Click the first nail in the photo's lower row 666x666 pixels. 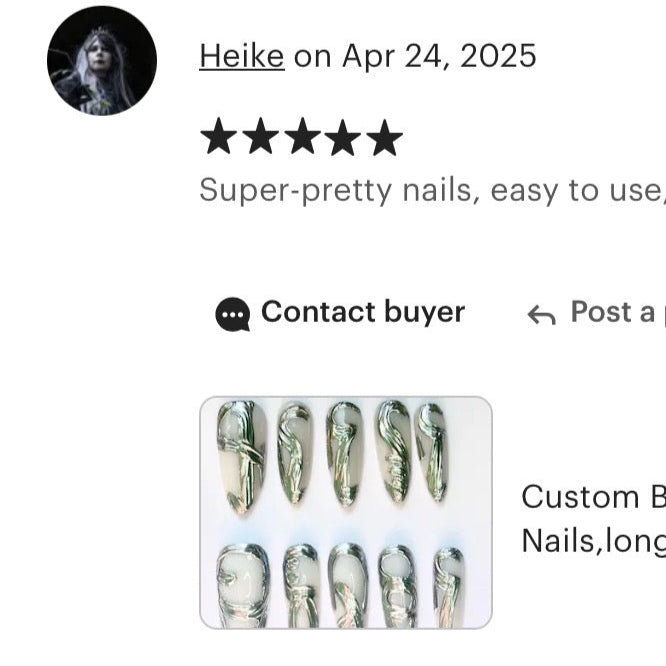pos(243,586)
